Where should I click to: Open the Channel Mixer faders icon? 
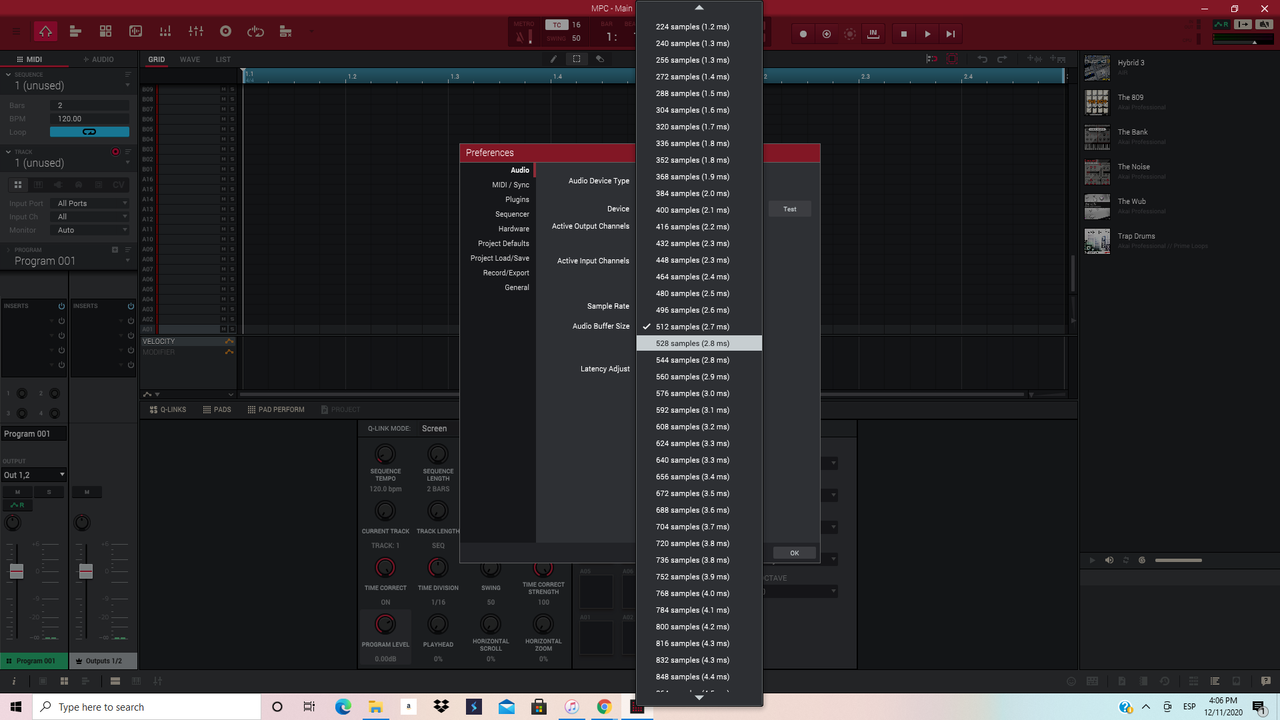[196, 33]
